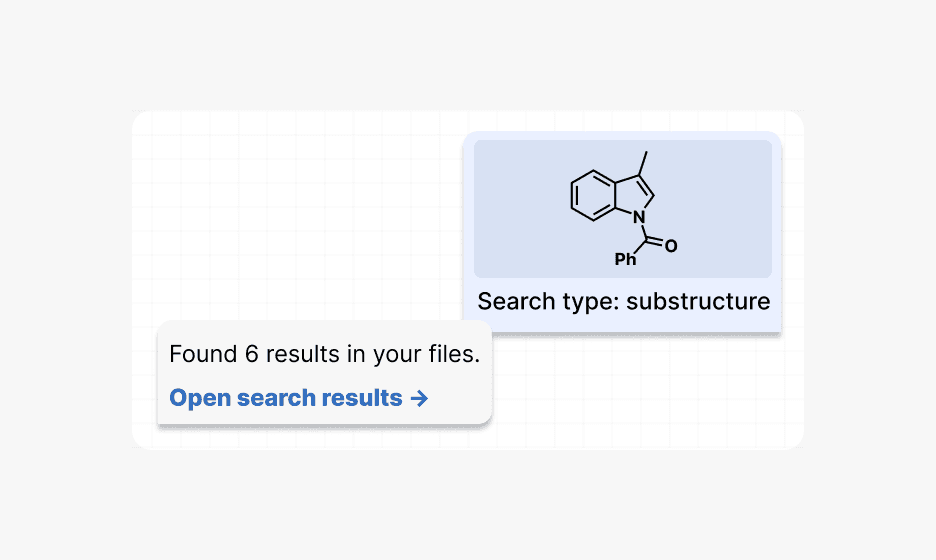Click the Search type: substructure label
936x560 pixels.
click(624, 301)
